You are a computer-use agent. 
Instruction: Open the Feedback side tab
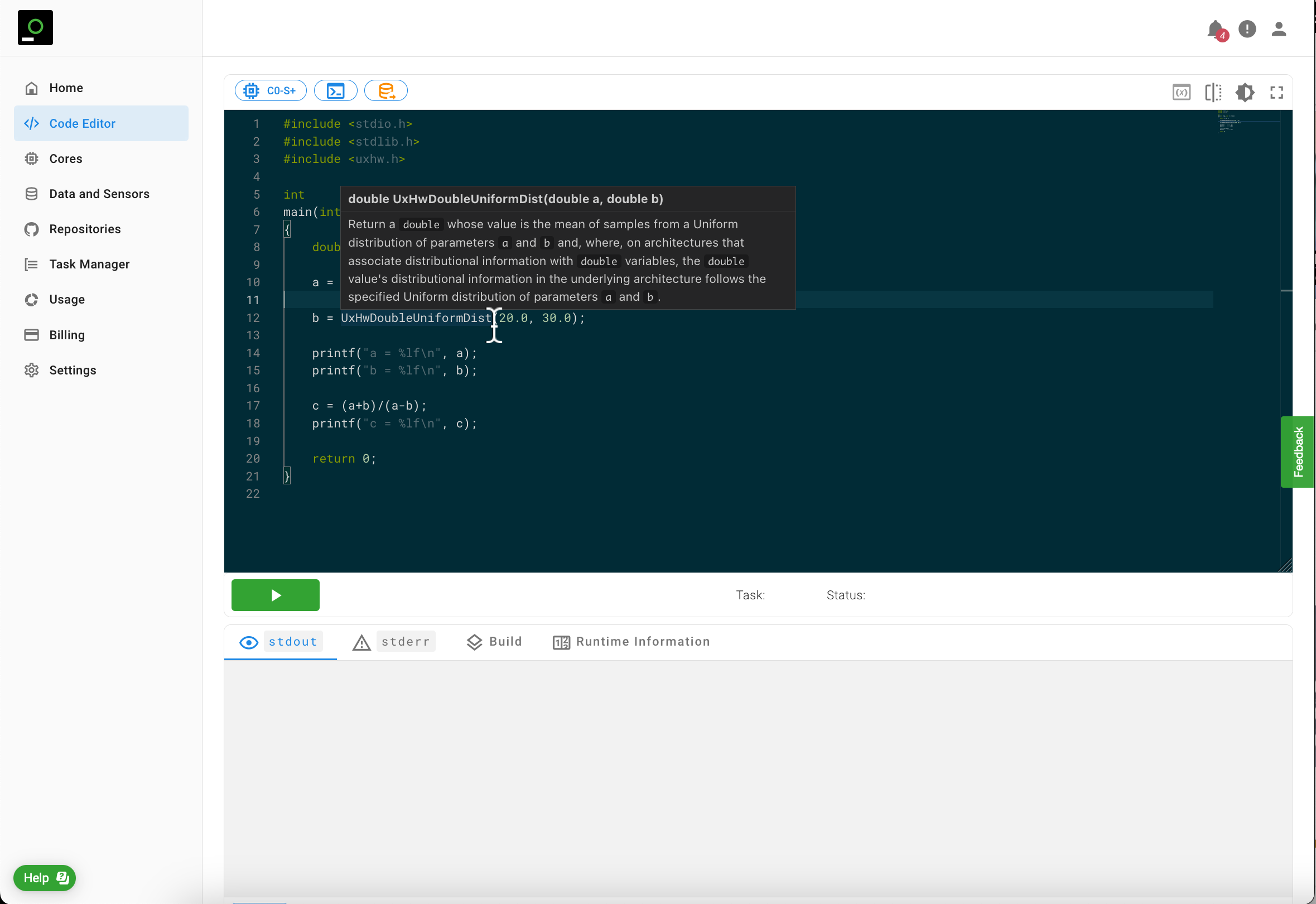(x=1298, y=451)
